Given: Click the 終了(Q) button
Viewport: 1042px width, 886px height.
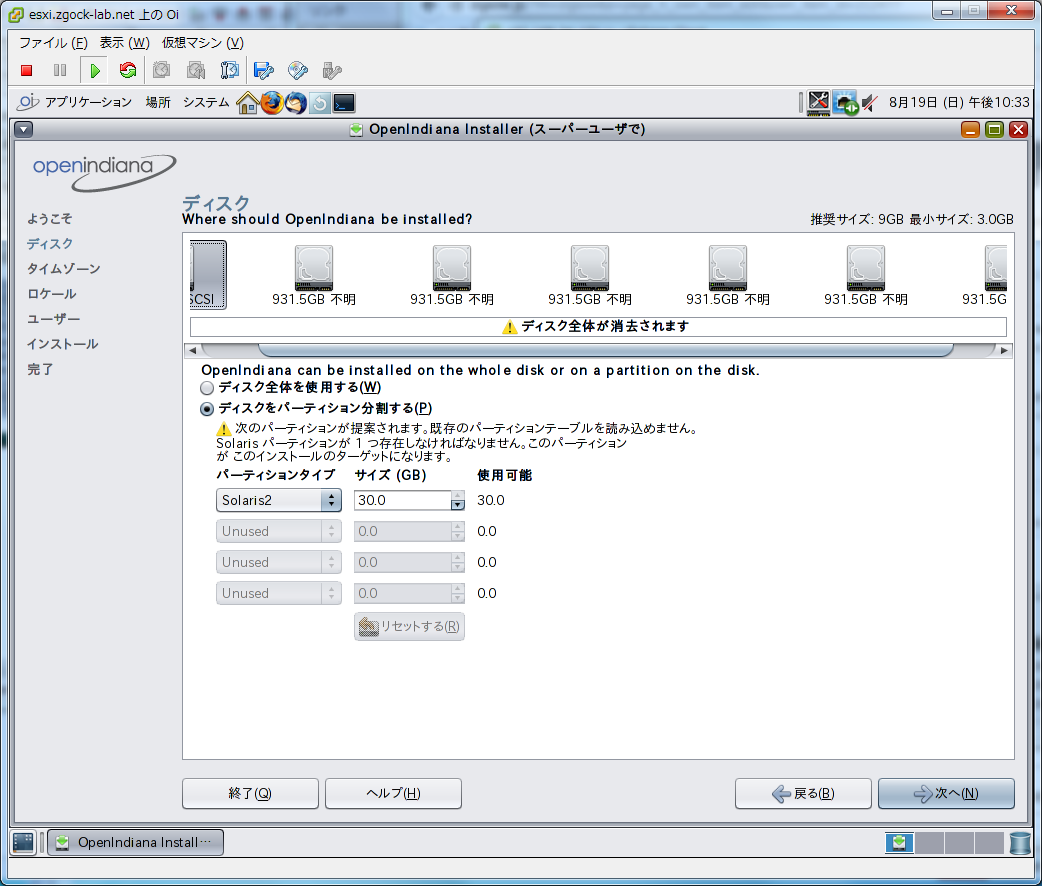Looking at the screenshot, I should [250, 794].
